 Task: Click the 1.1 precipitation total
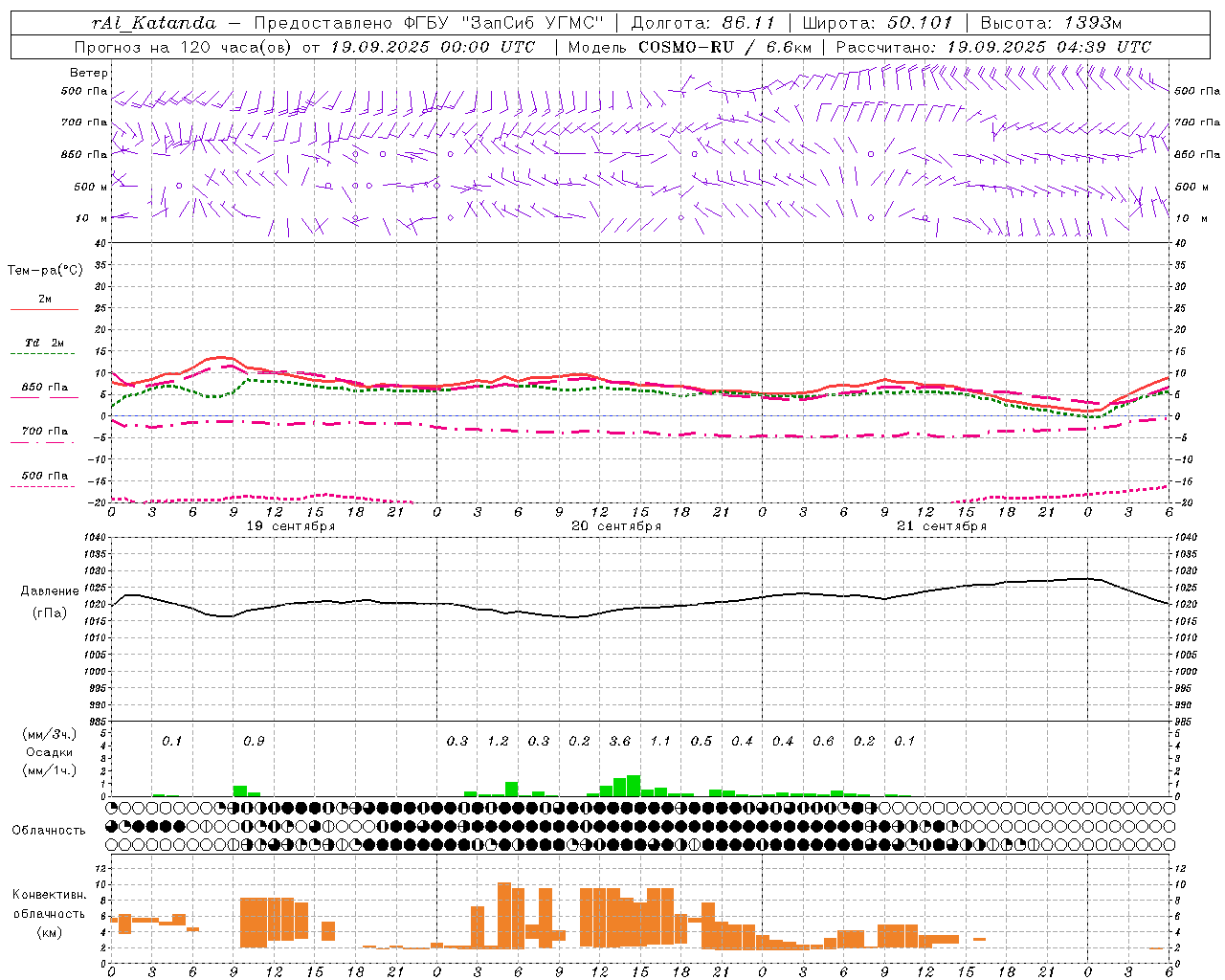(660, 741)
